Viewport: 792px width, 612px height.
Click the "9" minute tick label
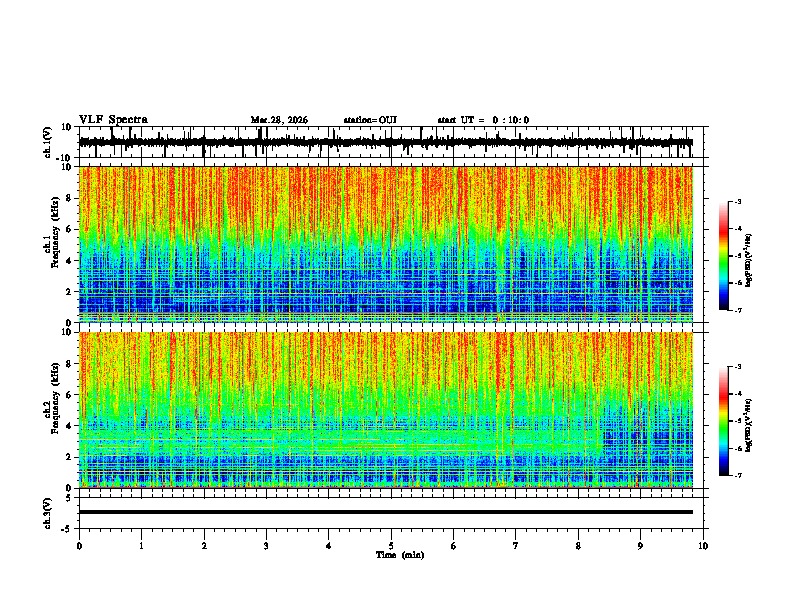pos(640,546)
